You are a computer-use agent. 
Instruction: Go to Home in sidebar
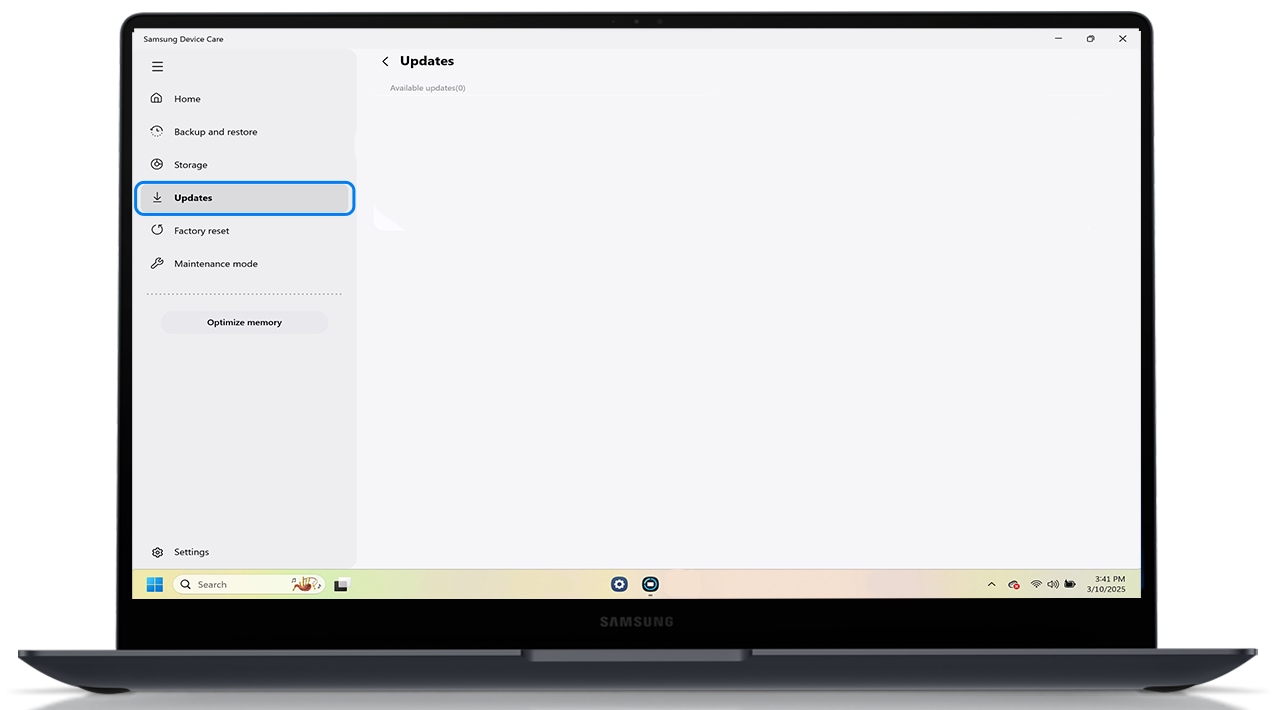coord(245,99)
